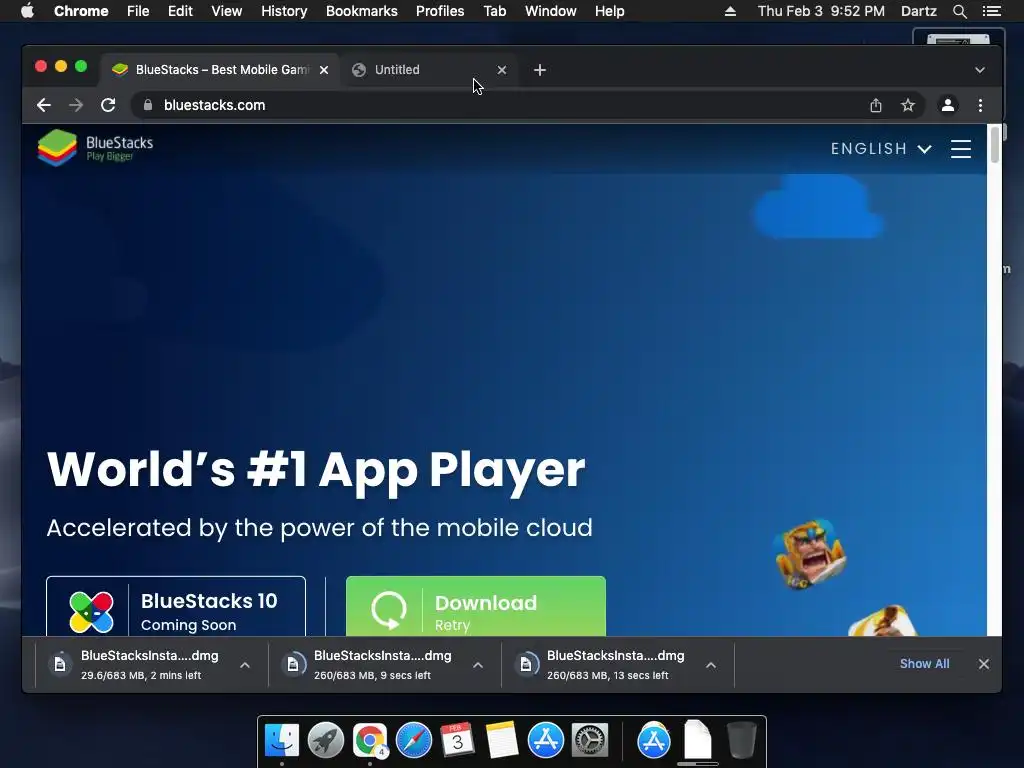Open Trash from the Dock
The width and height of the screenshot is (1024, 768).
(741, 740)
